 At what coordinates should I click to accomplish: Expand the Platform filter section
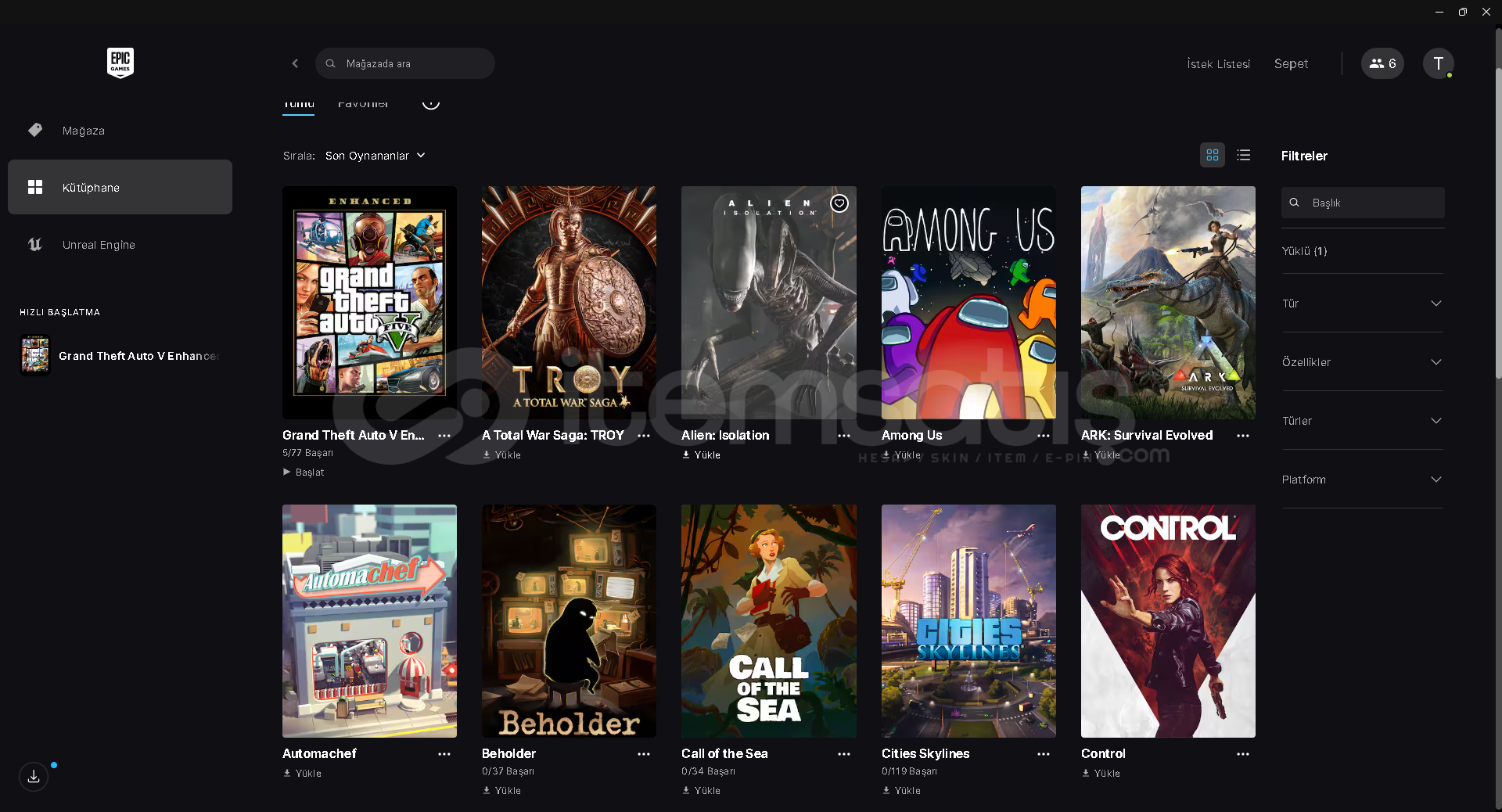tap(1363, 480)
